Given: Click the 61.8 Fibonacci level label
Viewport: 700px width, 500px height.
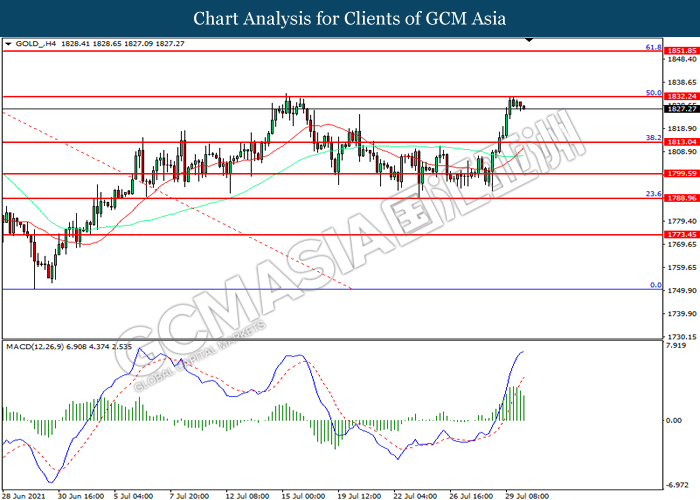Looking at the screenshot, I should (x=654, y=47).
